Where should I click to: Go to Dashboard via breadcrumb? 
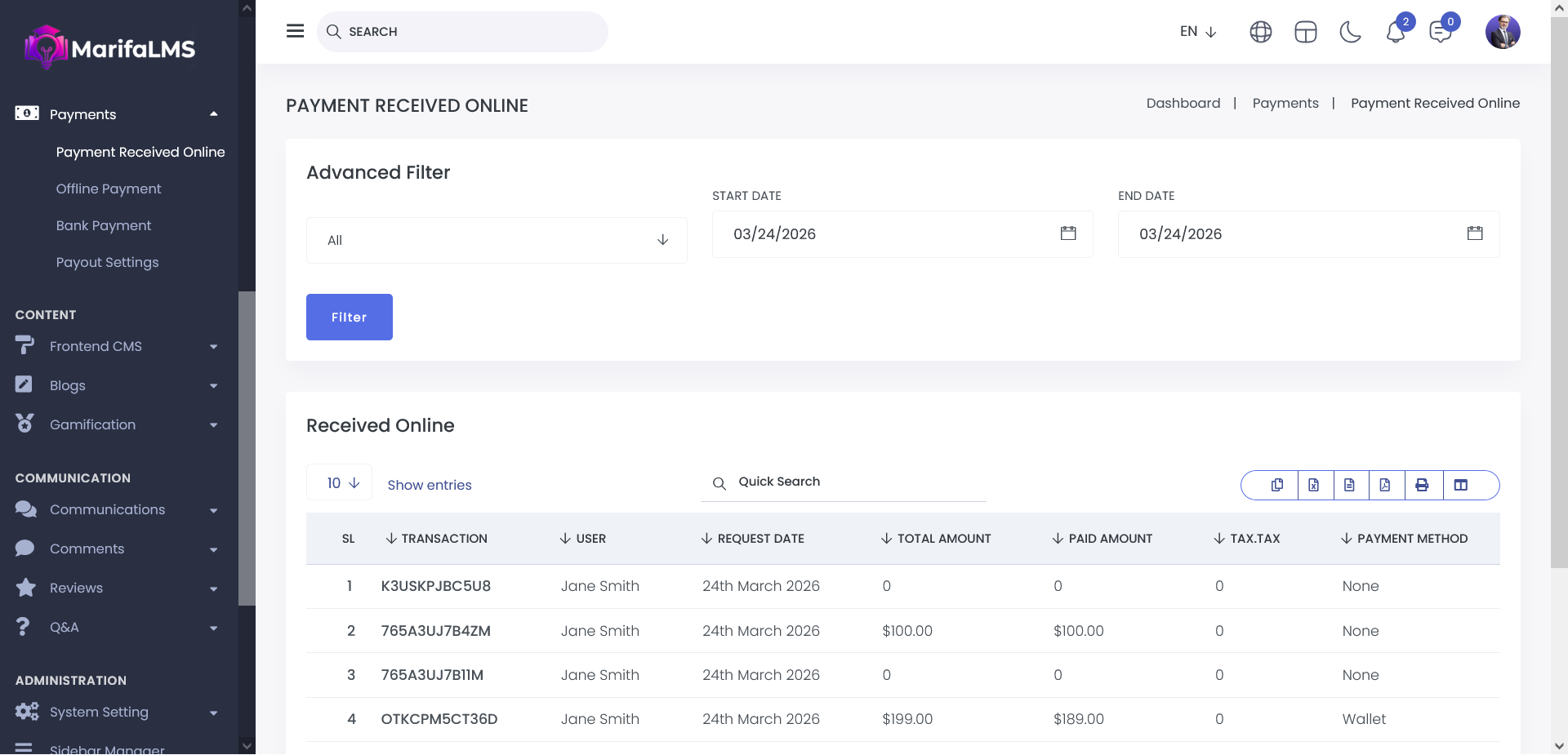click(x=1183, y=103)
